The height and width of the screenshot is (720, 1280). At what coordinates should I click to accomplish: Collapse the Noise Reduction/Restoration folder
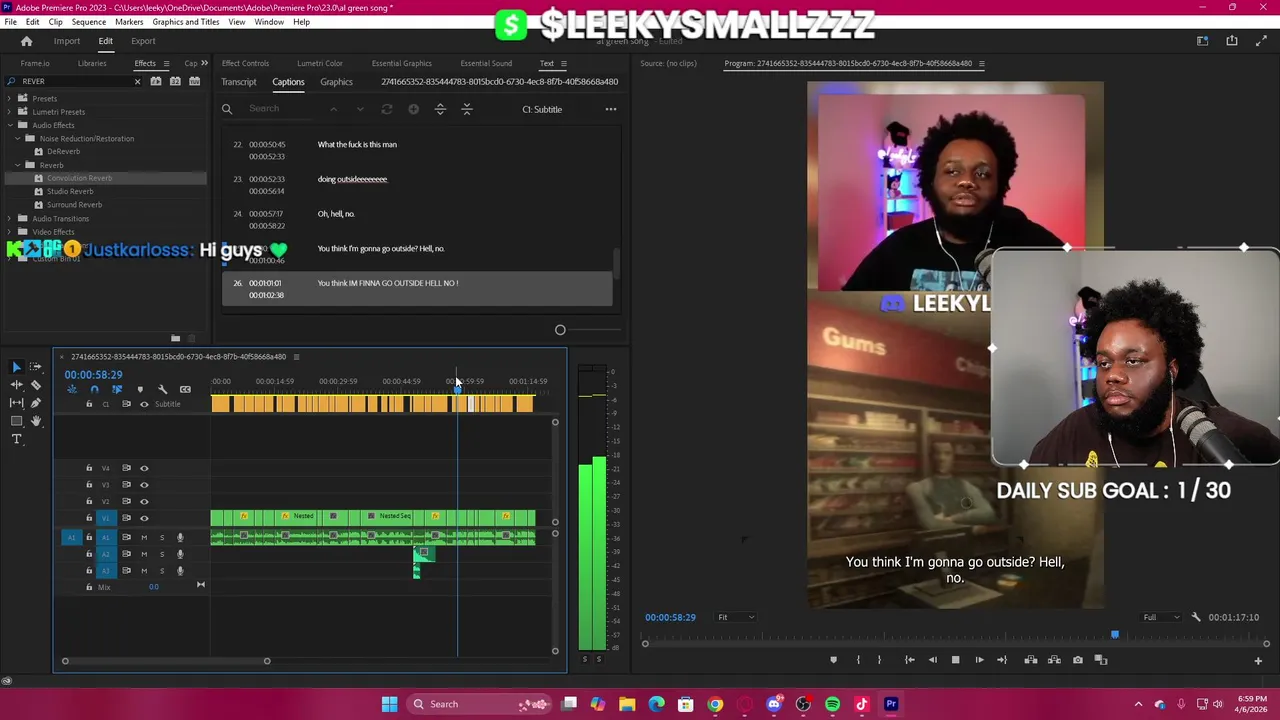pos(17,138)
